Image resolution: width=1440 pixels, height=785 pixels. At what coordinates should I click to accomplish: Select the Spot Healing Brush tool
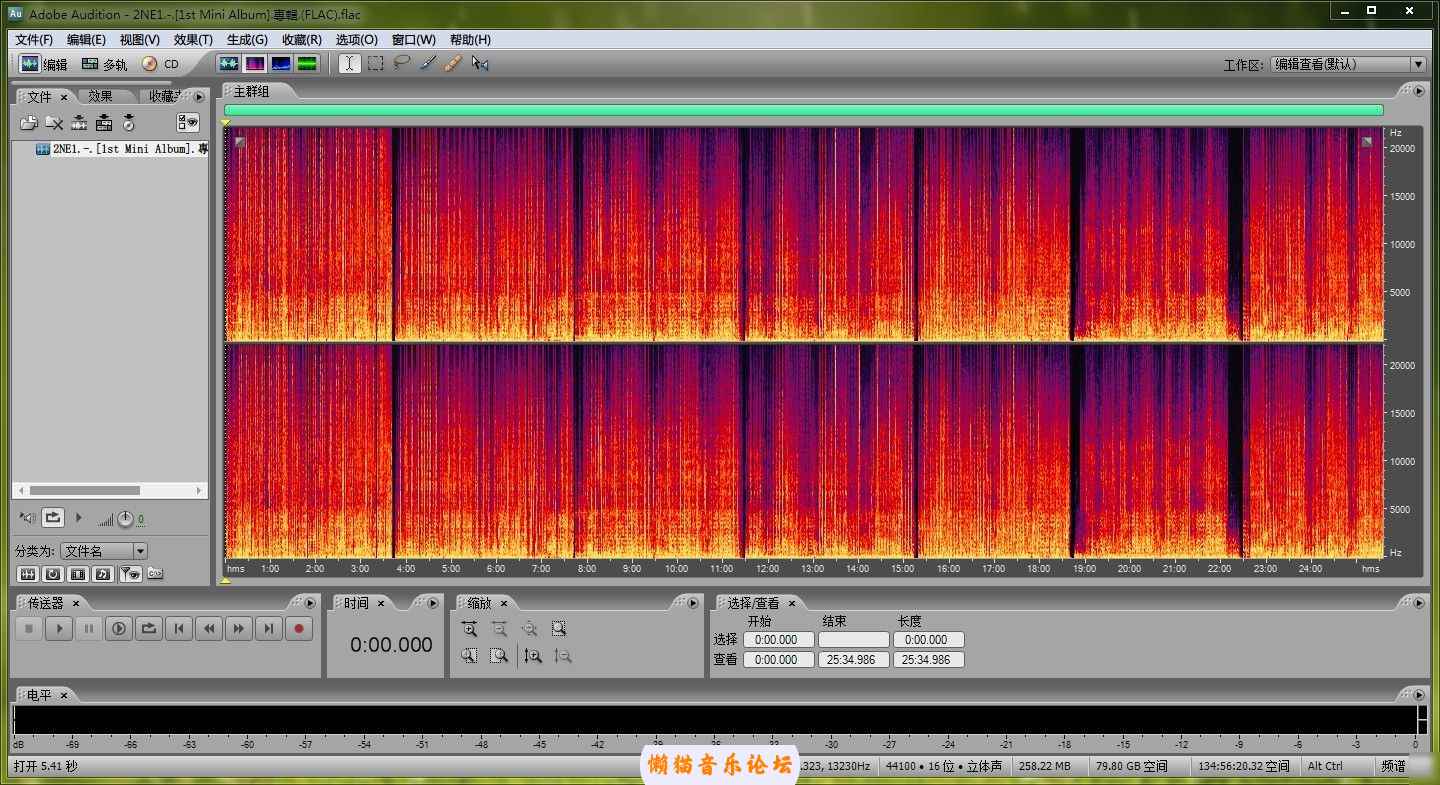[453, 63]
